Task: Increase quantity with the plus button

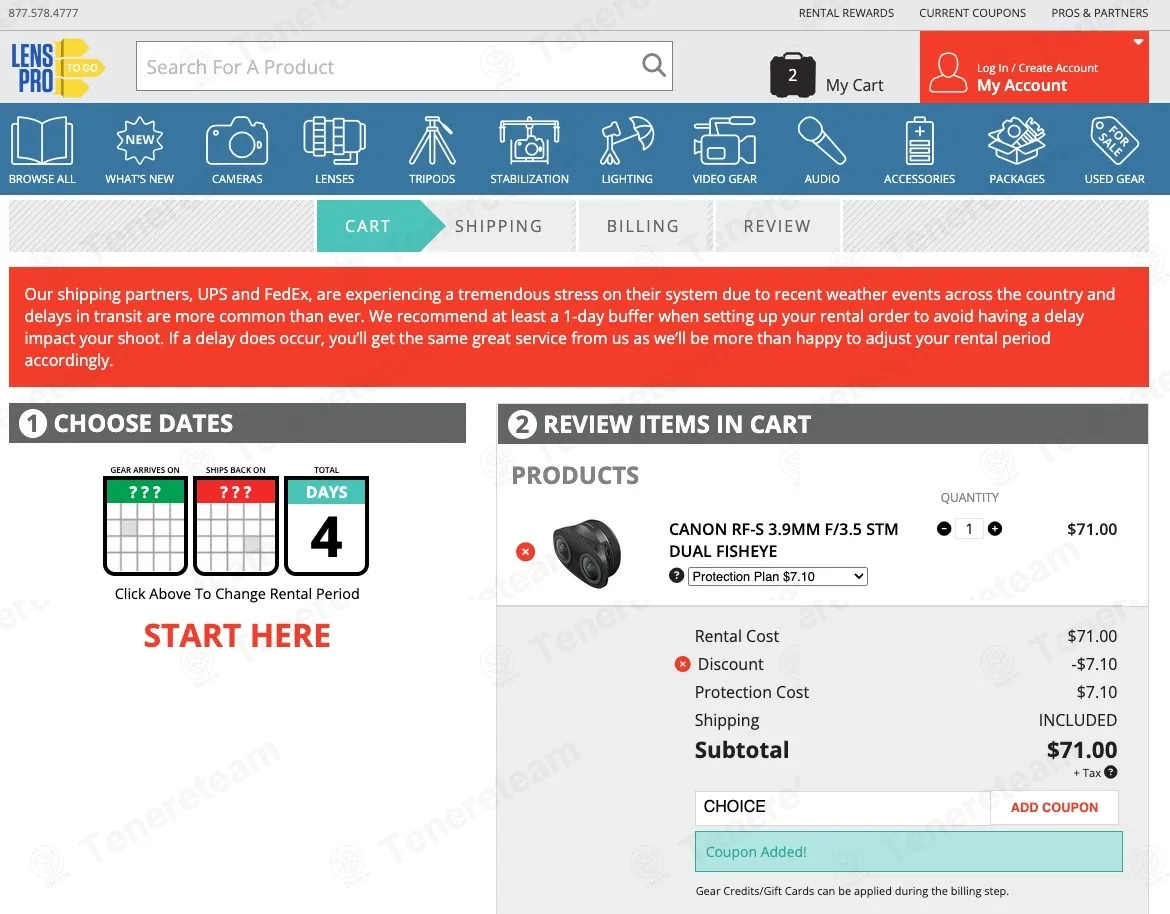Action: [995, 529]
